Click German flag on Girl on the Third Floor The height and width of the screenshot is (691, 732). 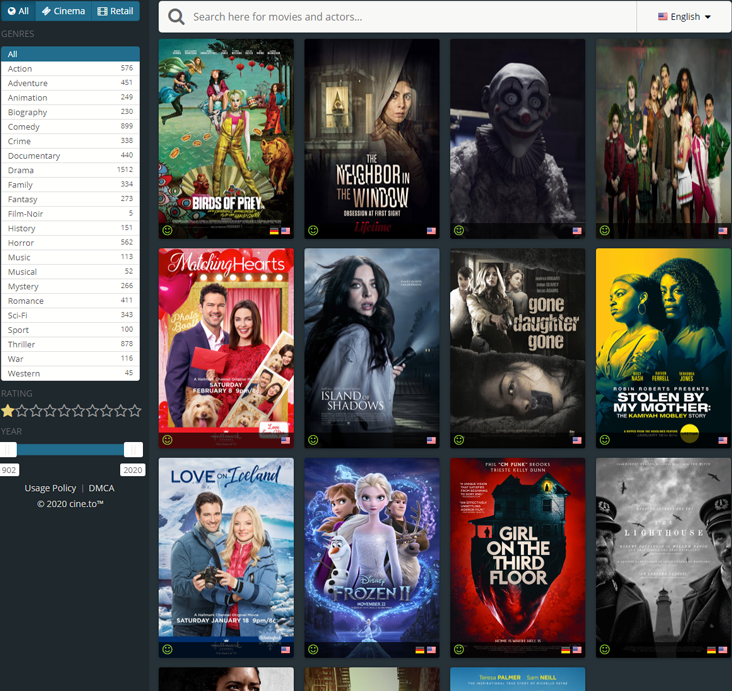(x=565, y=650)
